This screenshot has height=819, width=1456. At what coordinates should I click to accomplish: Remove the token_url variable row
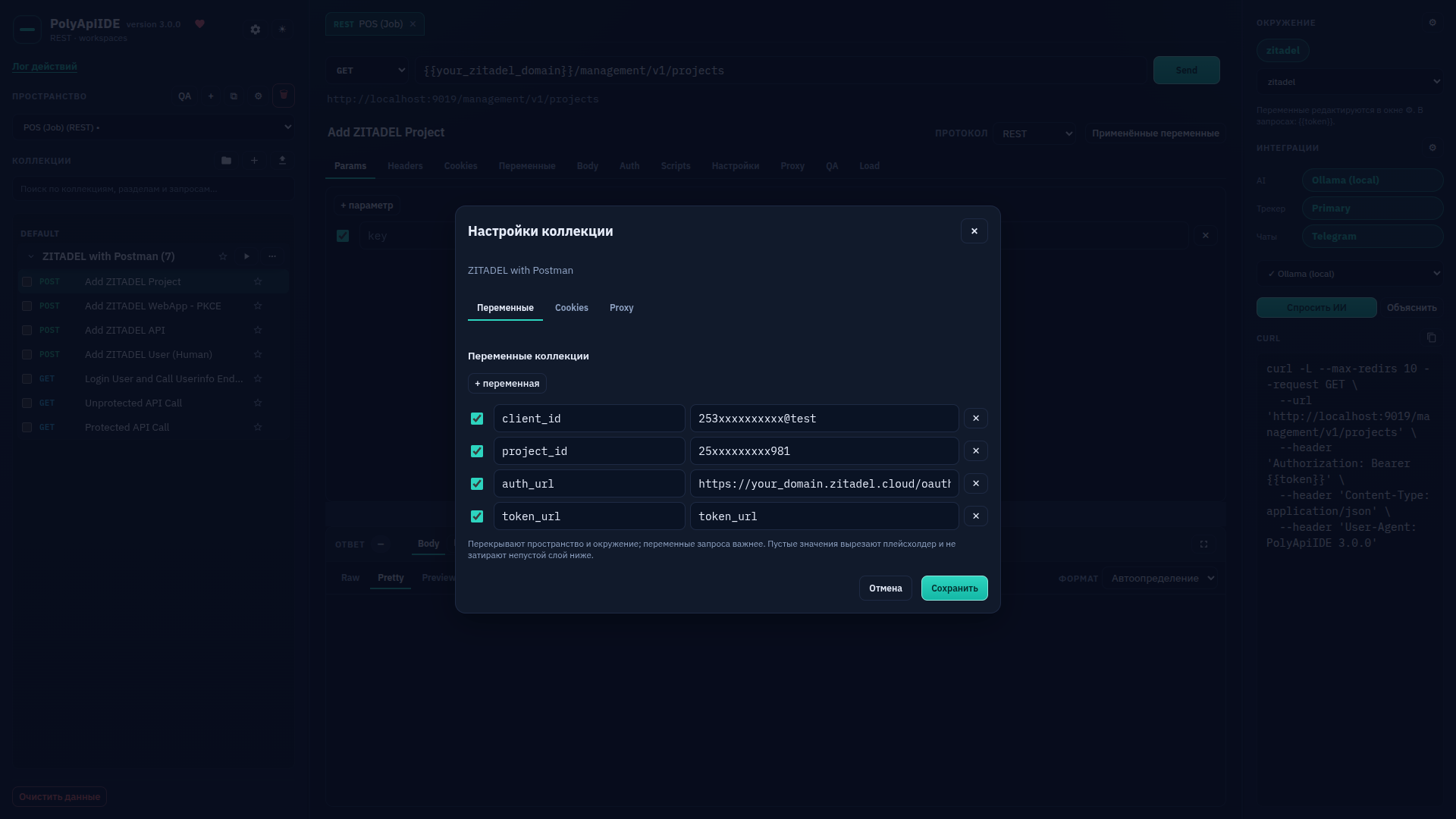coord(976,516)
